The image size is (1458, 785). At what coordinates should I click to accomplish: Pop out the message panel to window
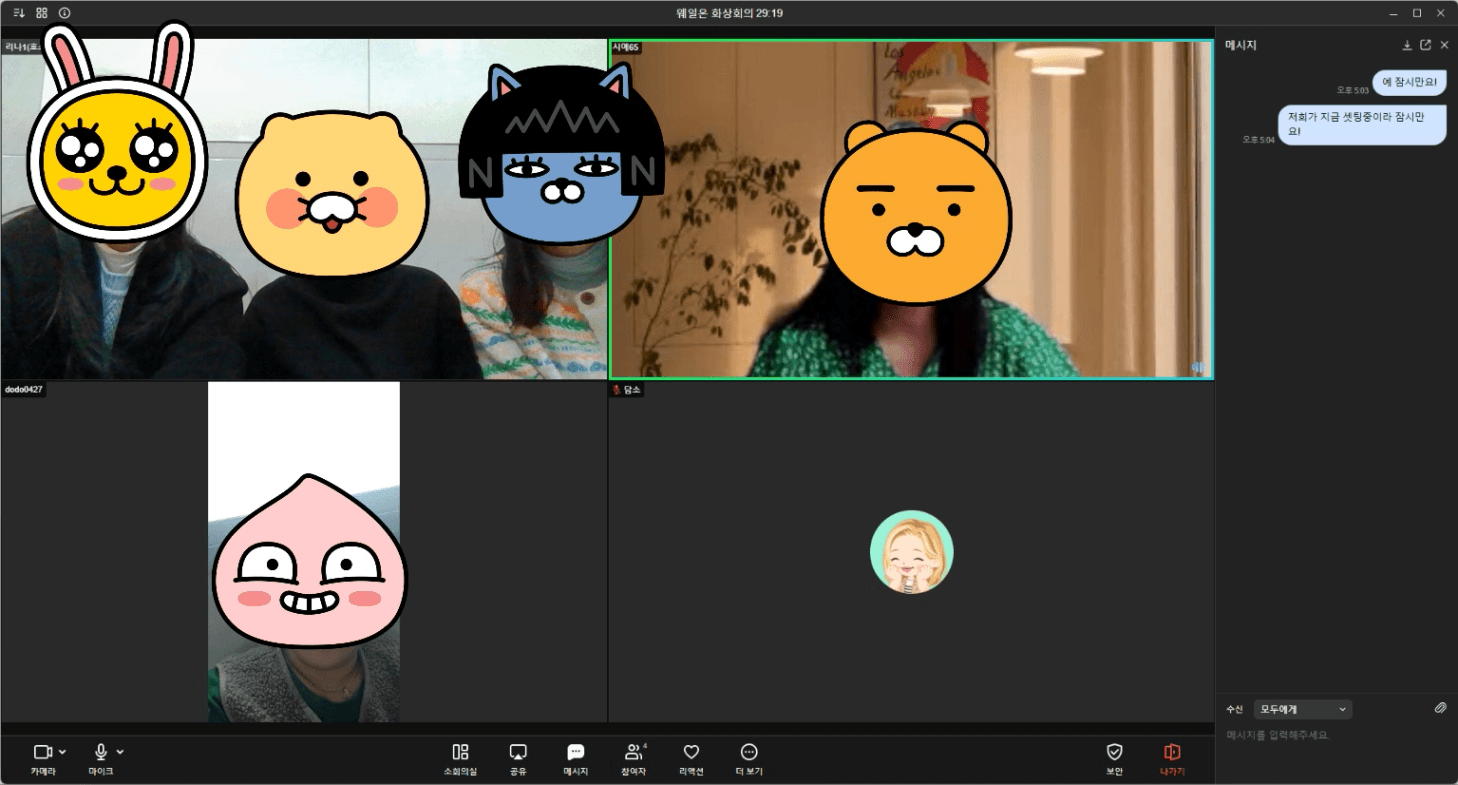(x=1425, y=45)
